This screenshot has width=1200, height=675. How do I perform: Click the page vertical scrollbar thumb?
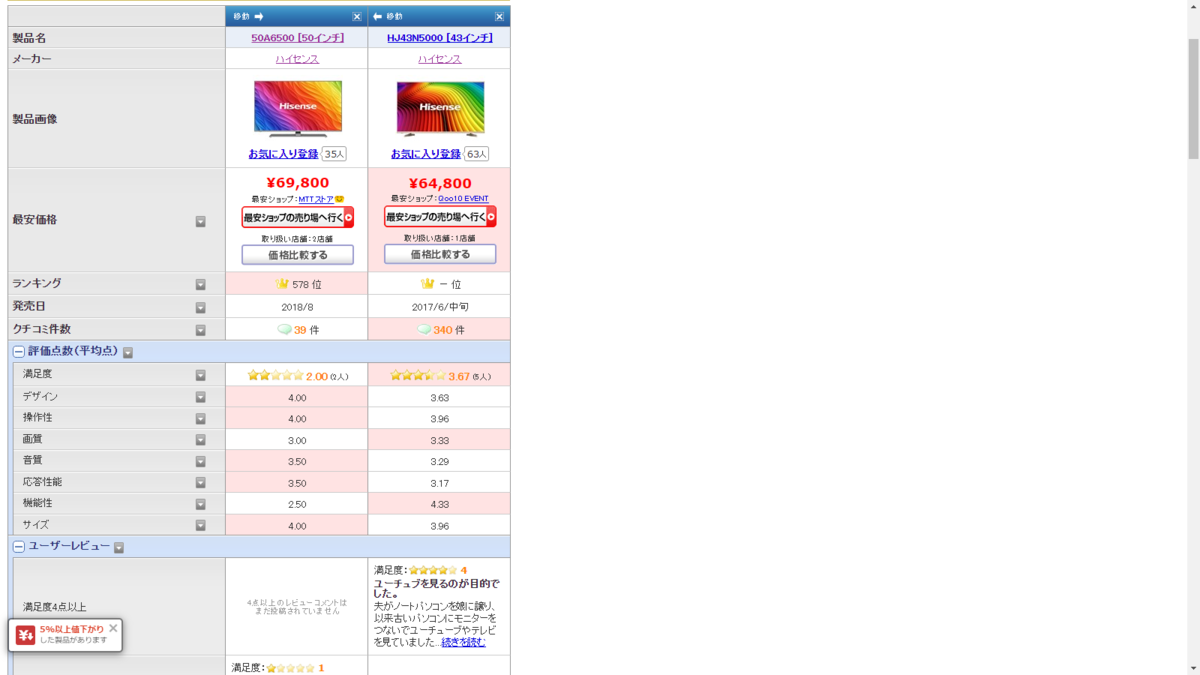point(1193,98)
